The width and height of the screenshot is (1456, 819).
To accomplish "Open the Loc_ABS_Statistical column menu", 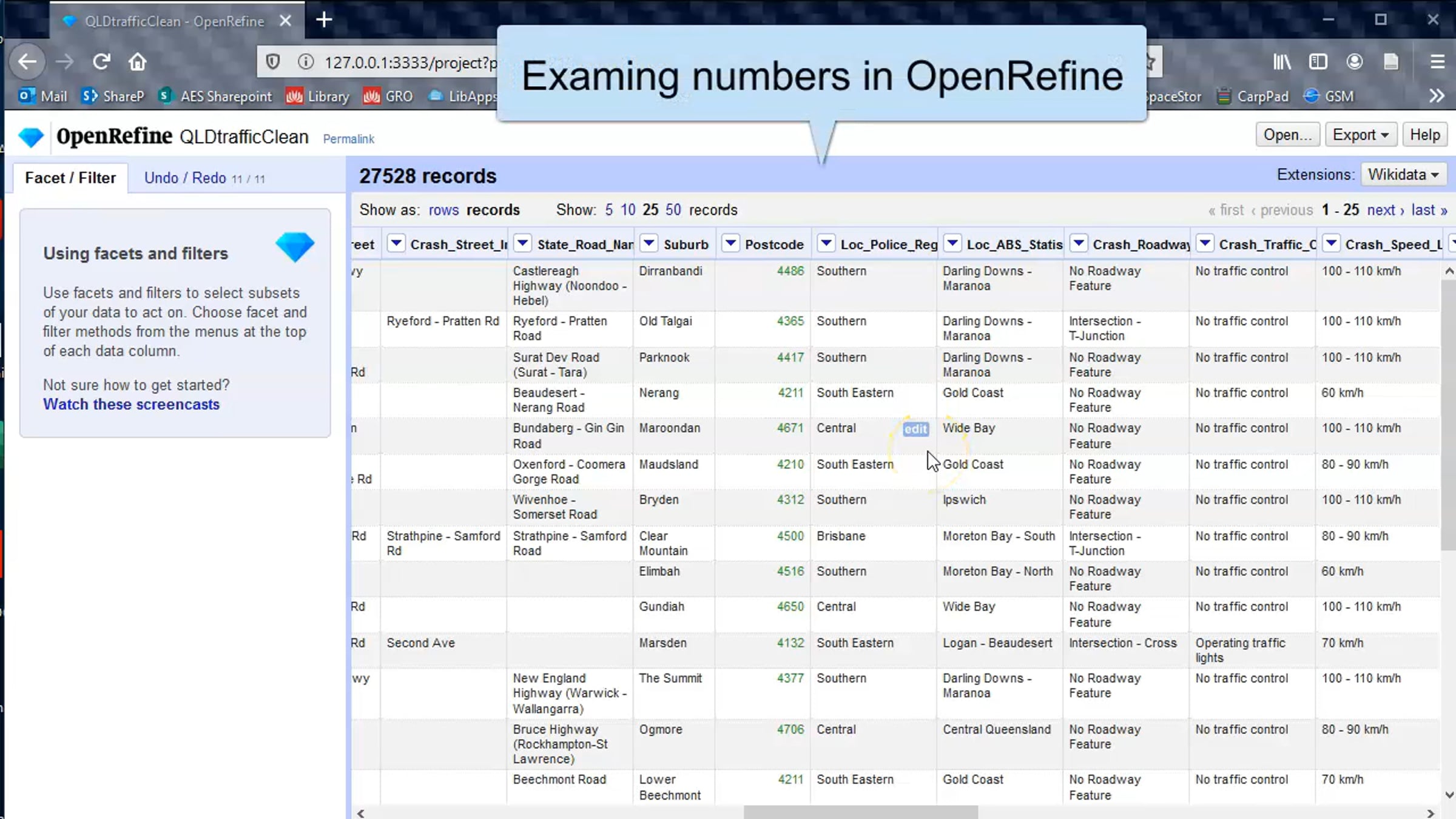I will point(952,244).
